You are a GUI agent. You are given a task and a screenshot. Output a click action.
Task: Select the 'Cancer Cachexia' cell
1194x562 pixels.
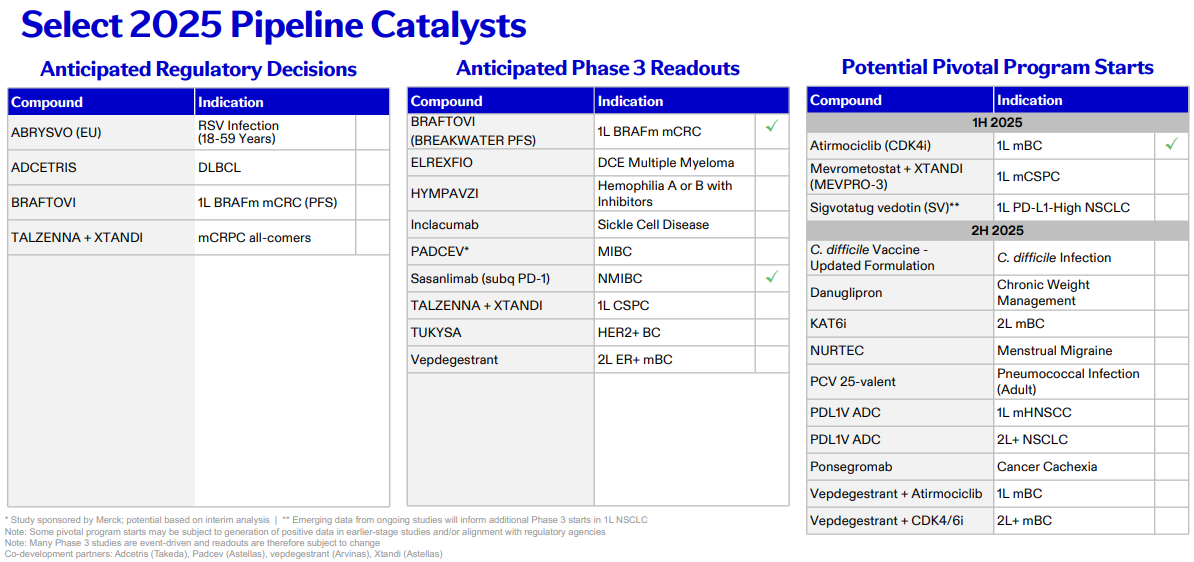(1074, 467)
